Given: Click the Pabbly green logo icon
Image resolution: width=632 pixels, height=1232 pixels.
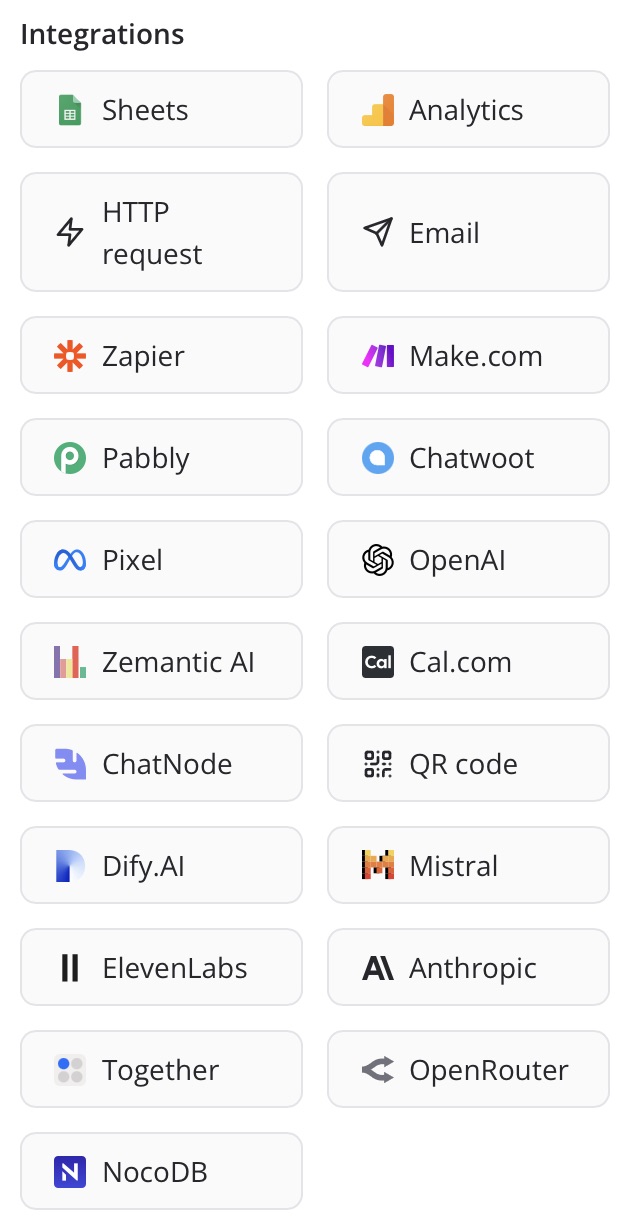Looking at the screenshot, I should (x=70, y=458).
